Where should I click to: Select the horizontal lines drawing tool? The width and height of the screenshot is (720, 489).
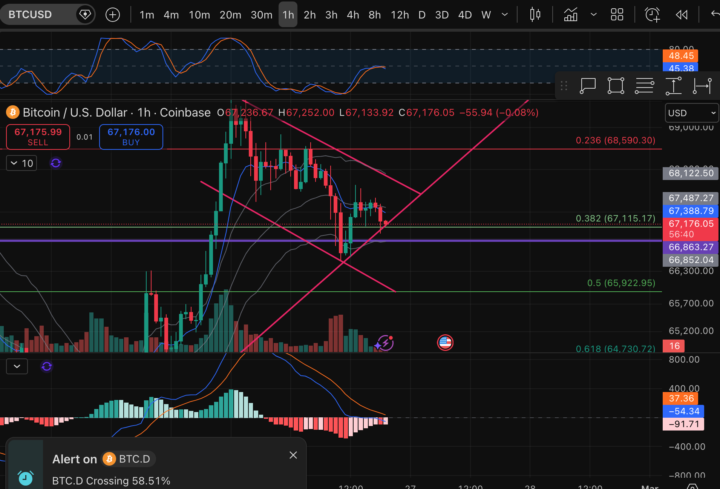click(644, 86)
